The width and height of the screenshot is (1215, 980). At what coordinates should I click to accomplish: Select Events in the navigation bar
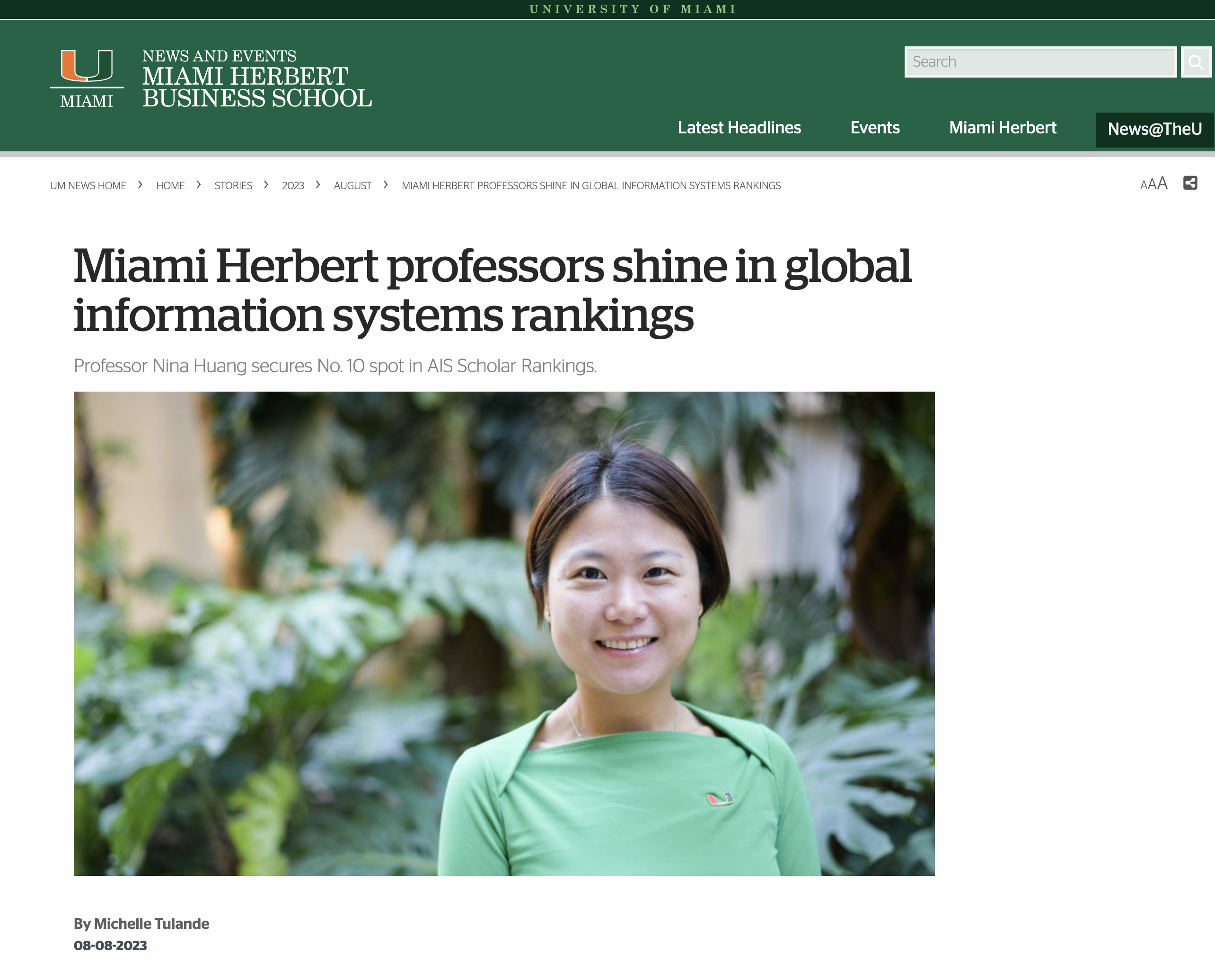[x=875, y=128]
